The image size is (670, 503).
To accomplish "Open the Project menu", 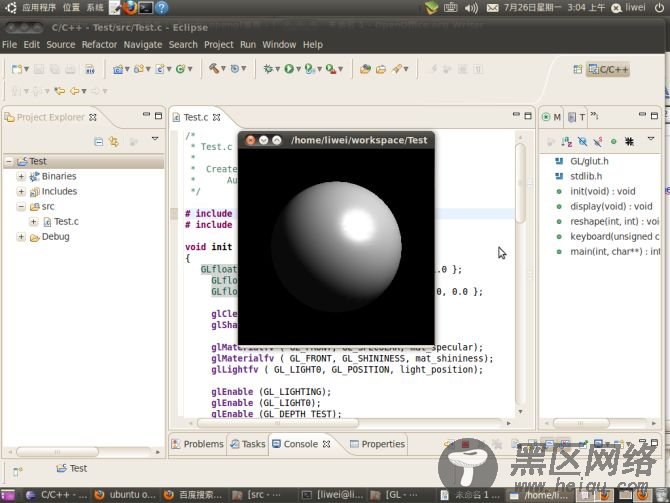I will (x=219, y=44).
